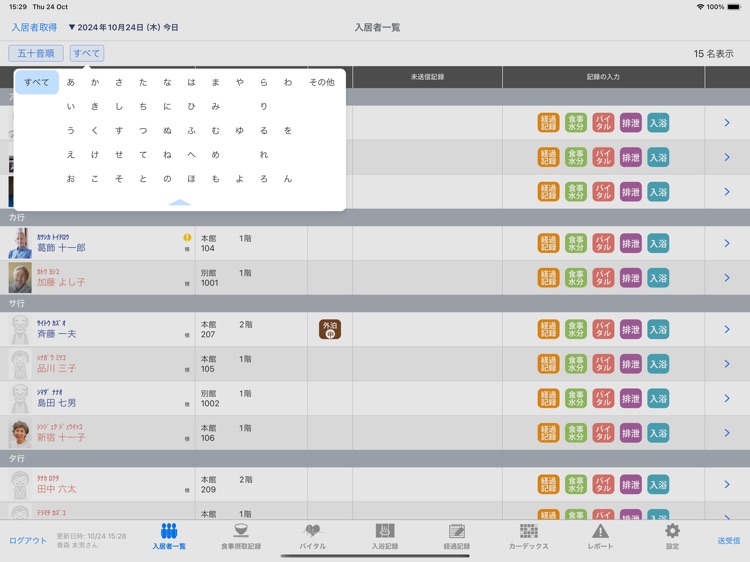Open 経過記録 for 葛飾 十一郎
Image resolution: width=750 pixels, height=562 pixels.
point(548,243)
